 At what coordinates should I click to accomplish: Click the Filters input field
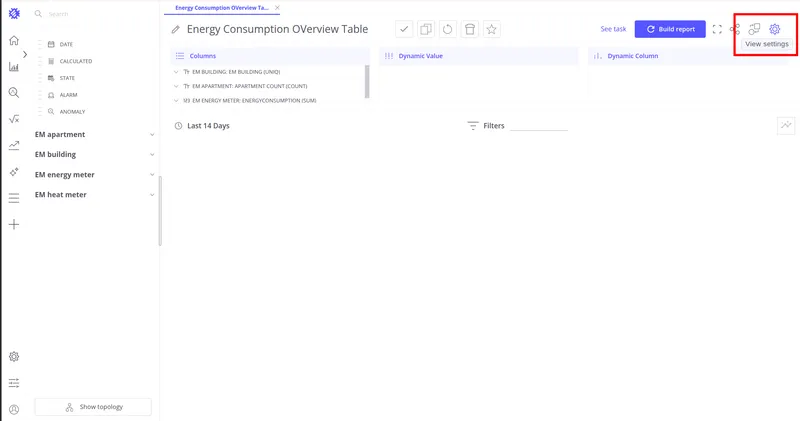click(x=539, y=126)
